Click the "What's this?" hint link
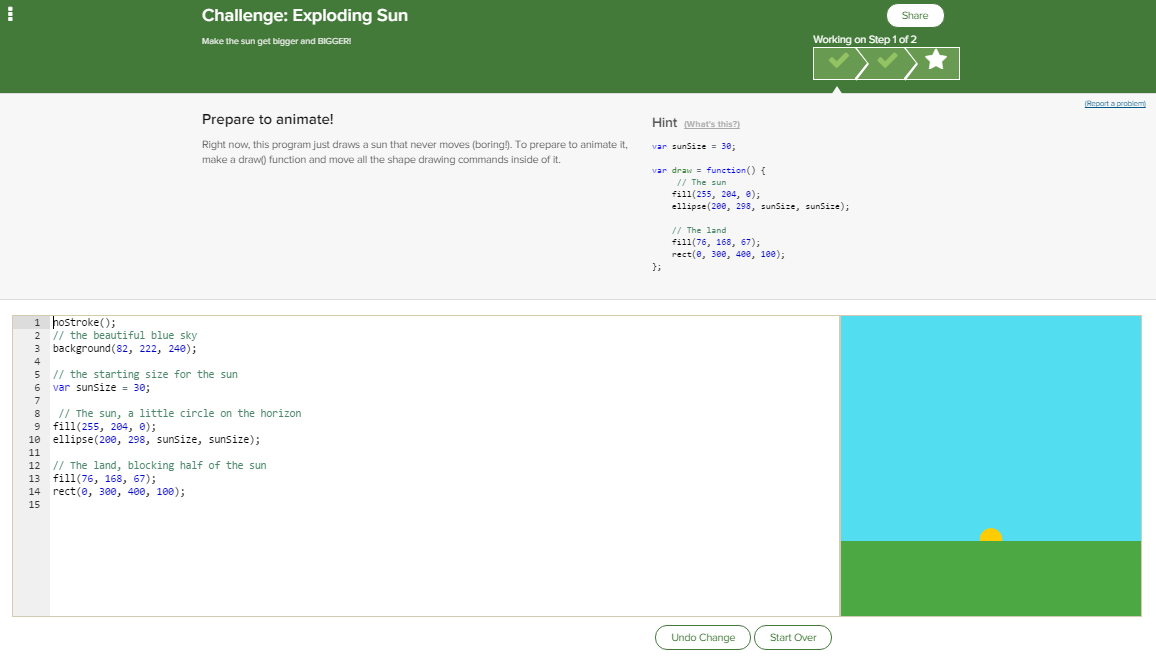The image size is (1156, 658). [711, 124]
